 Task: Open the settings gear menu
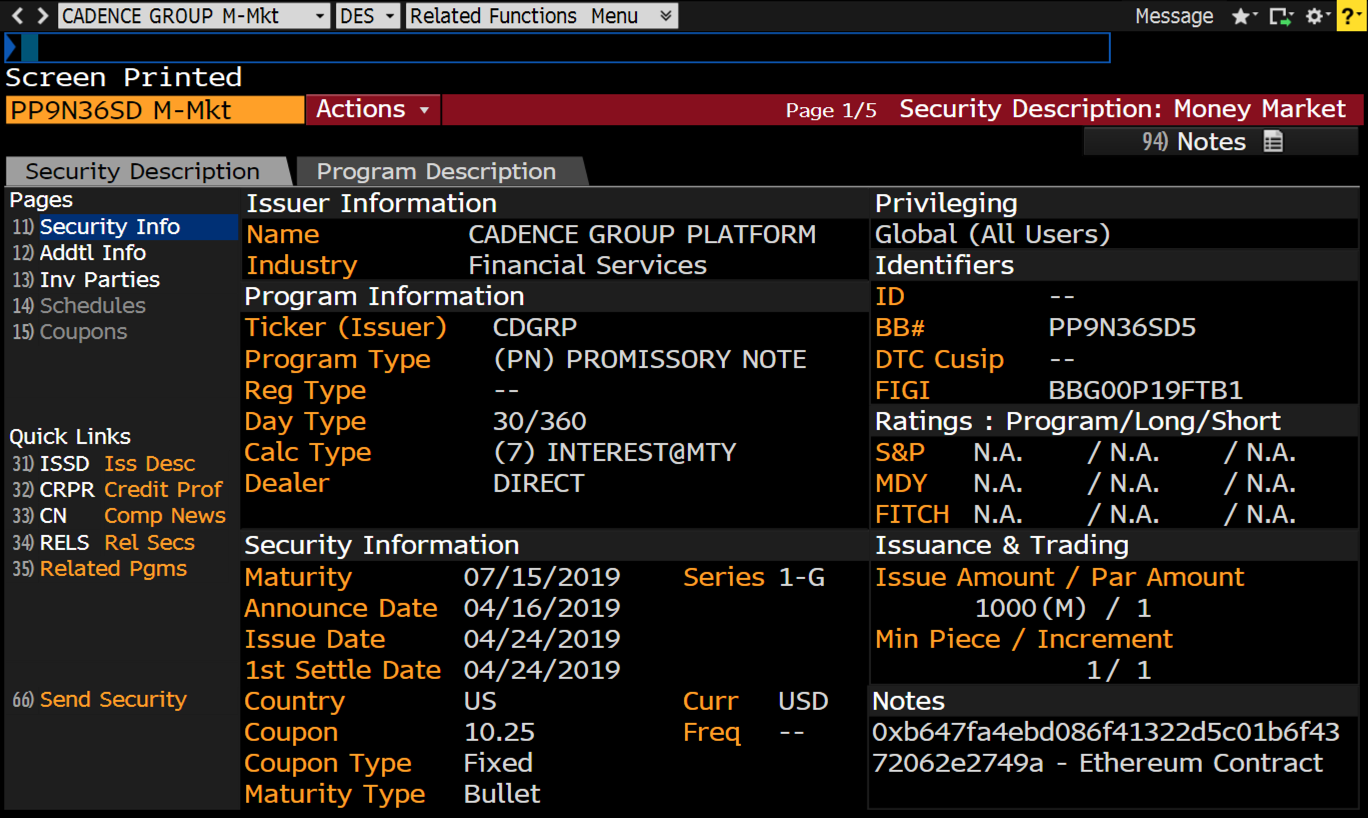coord(1317,16)
